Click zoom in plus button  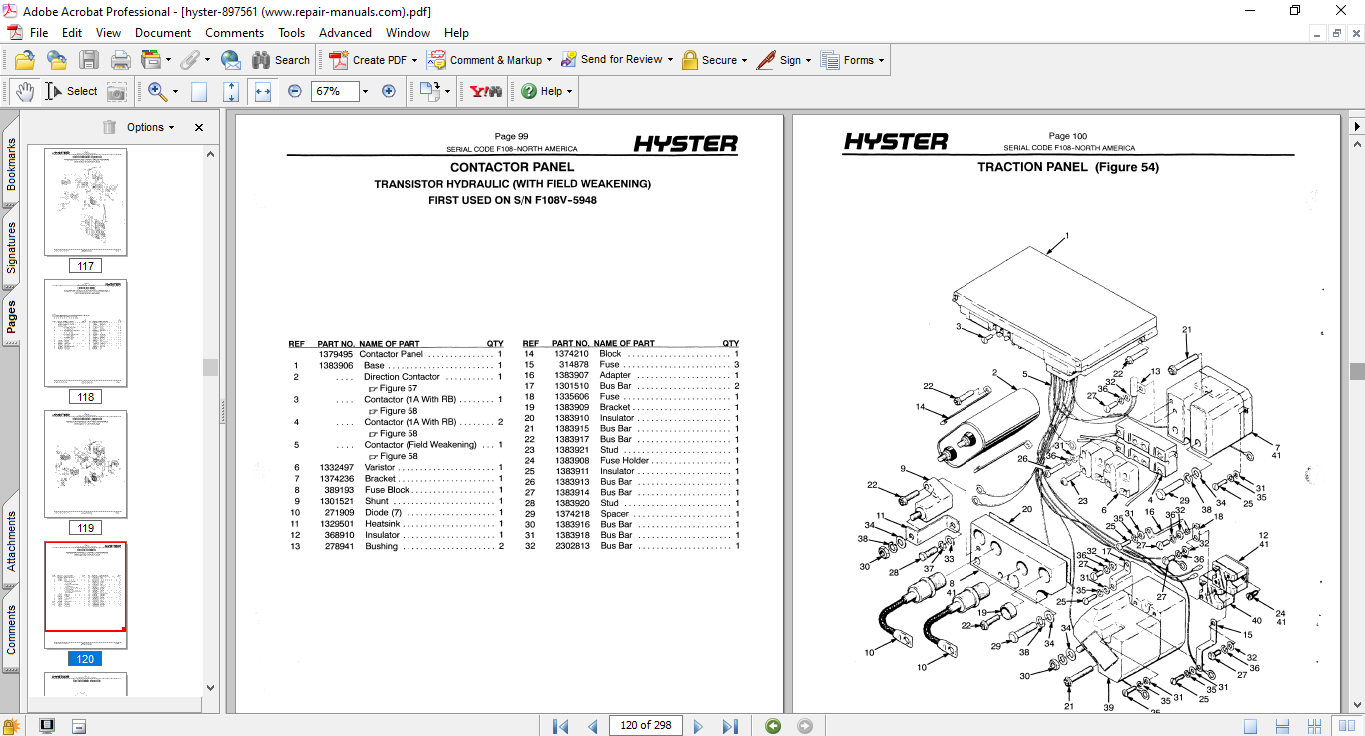tap(389, 91)
